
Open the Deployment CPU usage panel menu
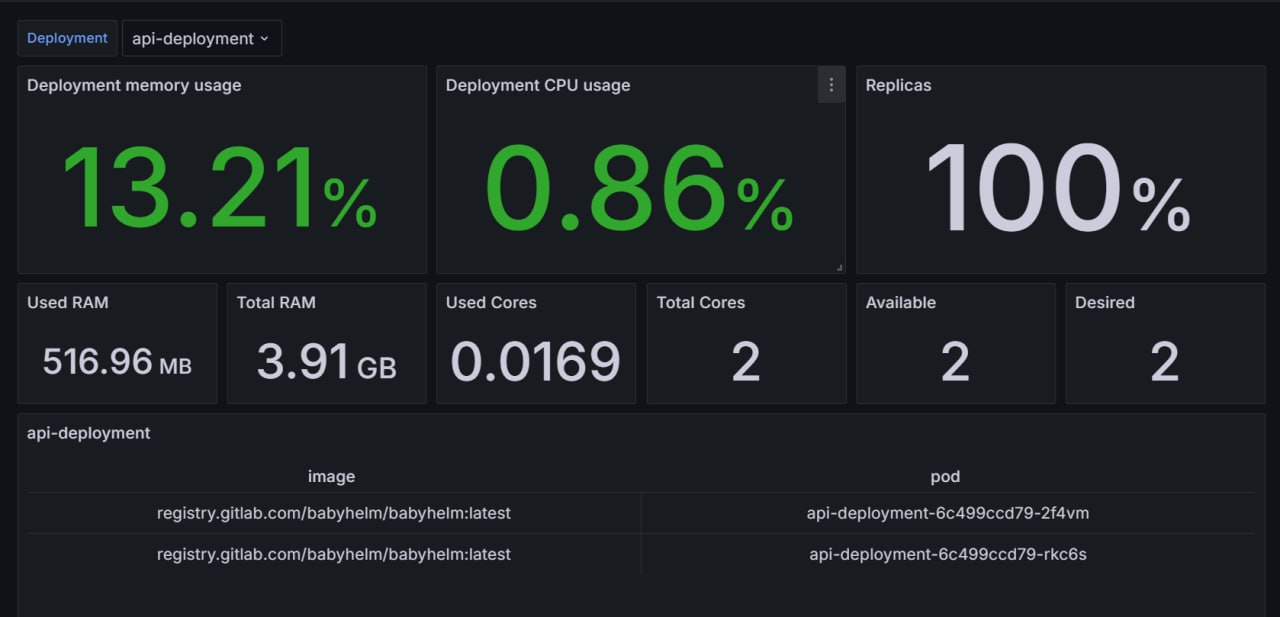pyautogui.click(x=831, y=85)
